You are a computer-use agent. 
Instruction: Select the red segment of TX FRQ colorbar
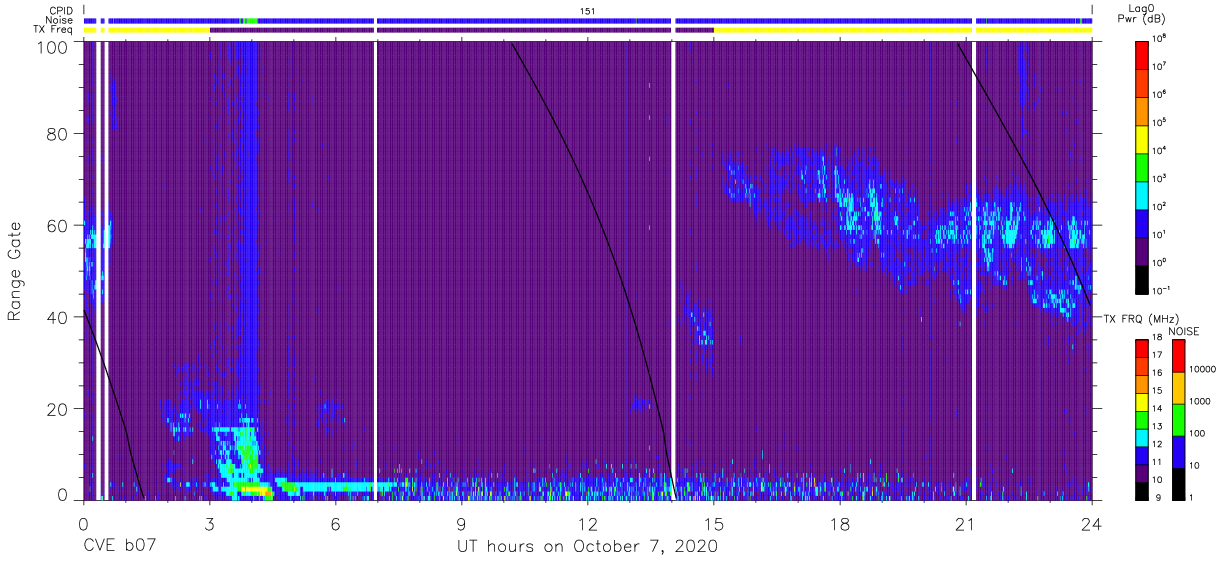(x=1141, y=349)
